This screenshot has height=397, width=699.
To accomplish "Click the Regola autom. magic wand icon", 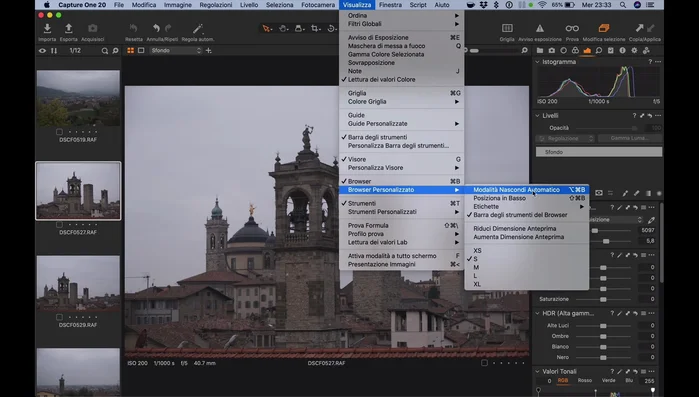I will tap(197, 29).
